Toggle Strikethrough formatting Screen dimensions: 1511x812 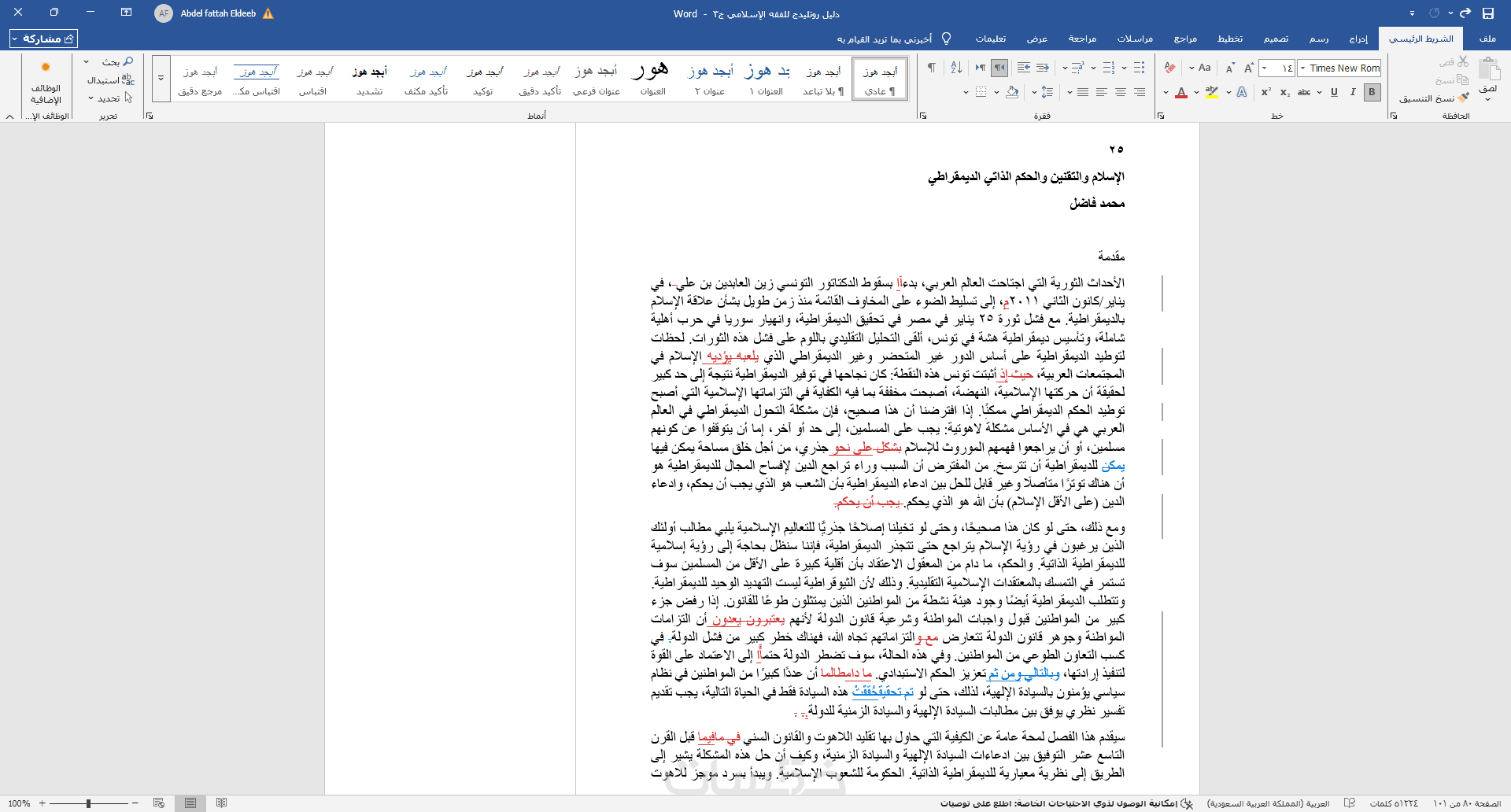1304,92
